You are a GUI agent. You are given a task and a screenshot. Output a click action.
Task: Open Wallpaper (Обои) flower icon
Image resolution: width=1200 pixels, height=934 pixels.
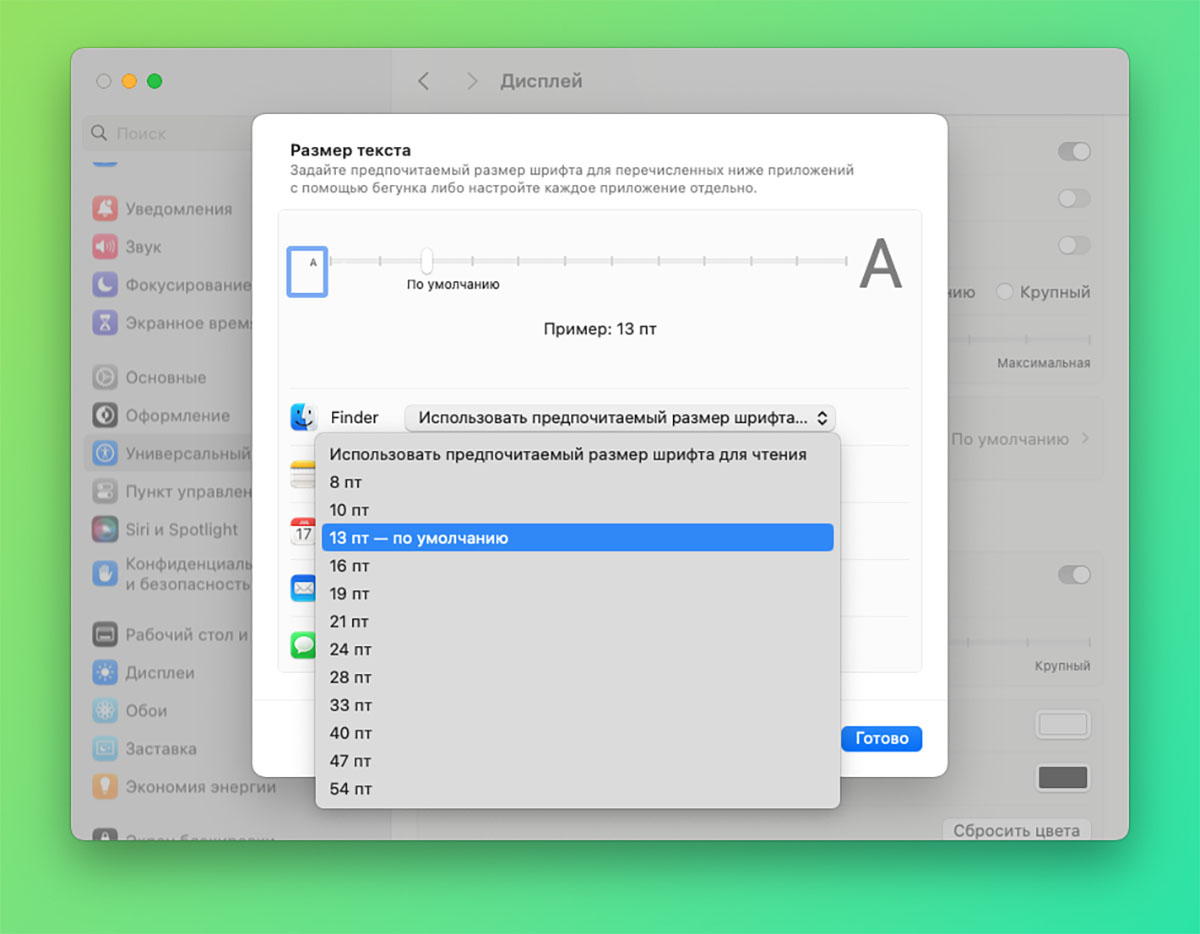click(105, 710)
